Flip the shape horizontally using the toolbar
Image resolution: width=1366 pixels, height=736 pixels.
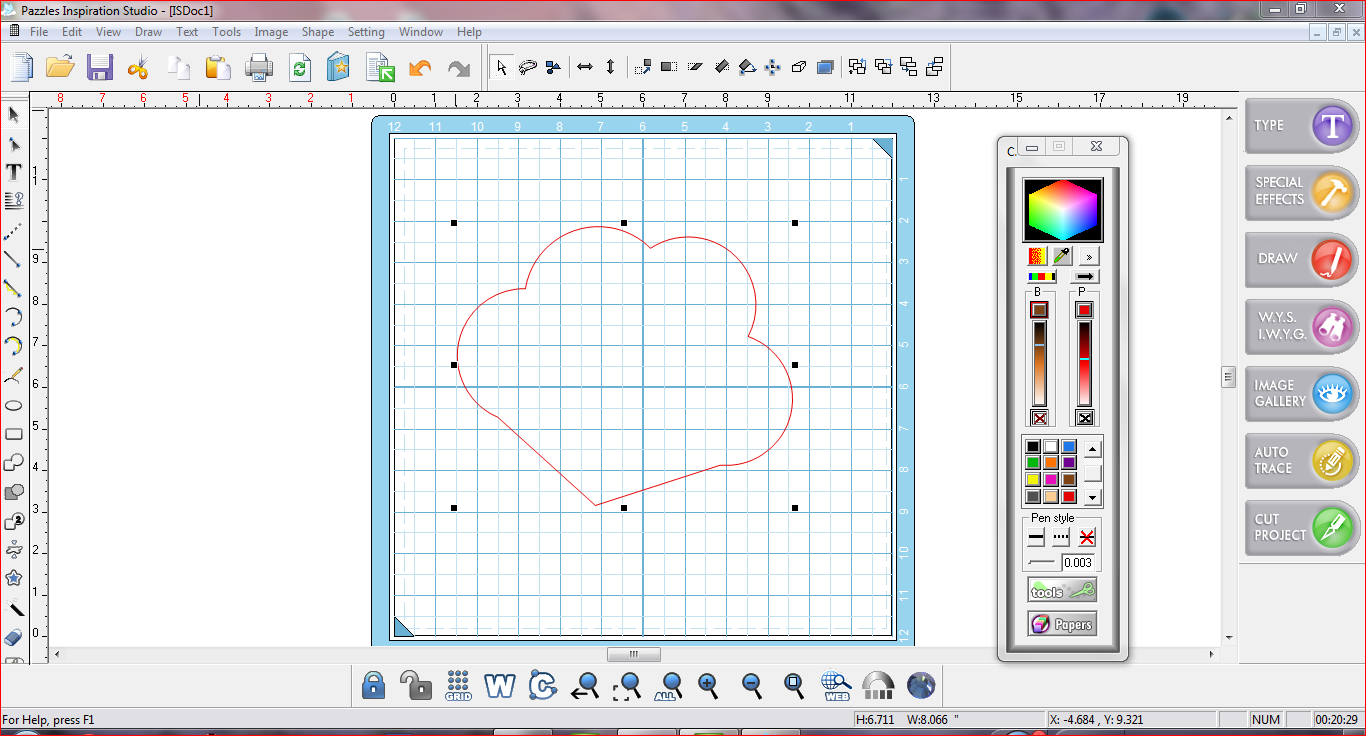[x=585, y=67]
